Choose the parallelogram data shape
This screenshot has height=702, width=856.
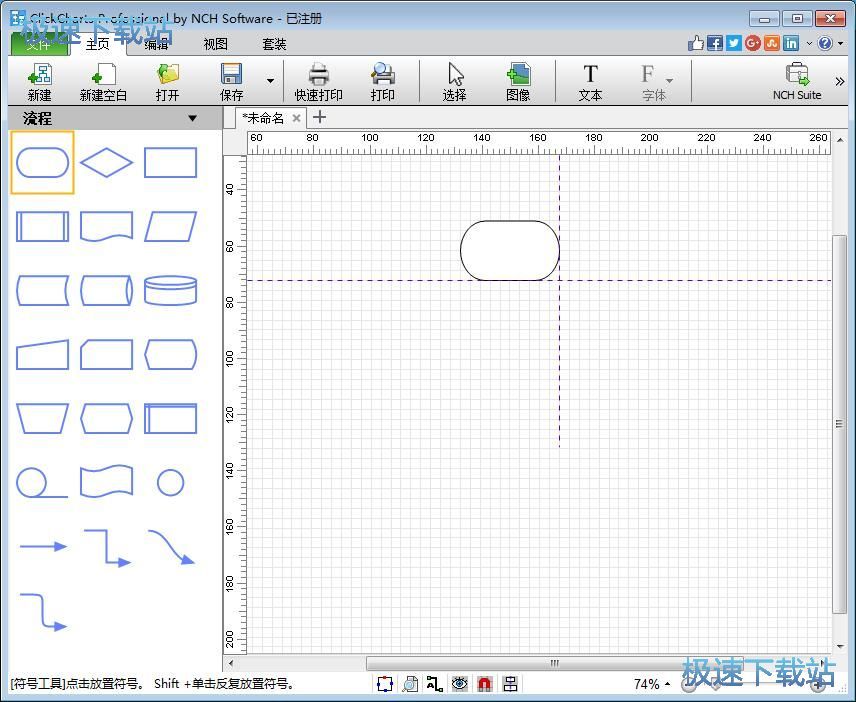pyautogui.click(x=170, y=226)
